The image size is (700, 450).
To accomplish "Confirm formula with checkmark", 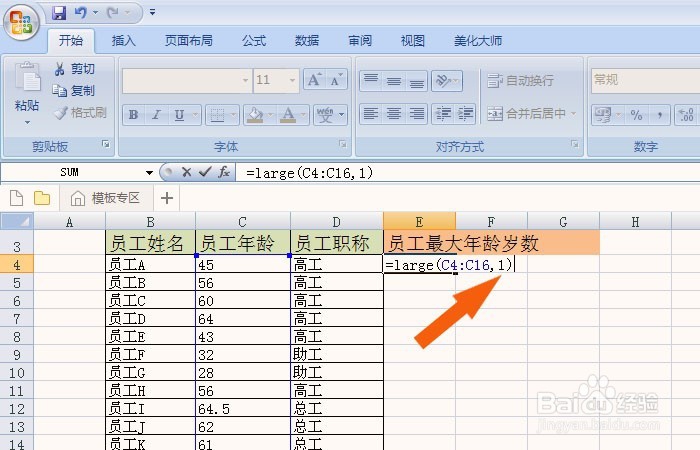I will point(205,172).
